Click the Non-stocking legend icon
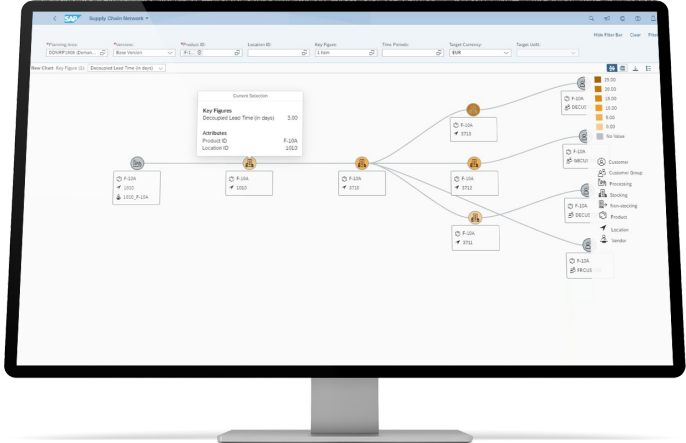686x443 pixels. pos(603,205)
